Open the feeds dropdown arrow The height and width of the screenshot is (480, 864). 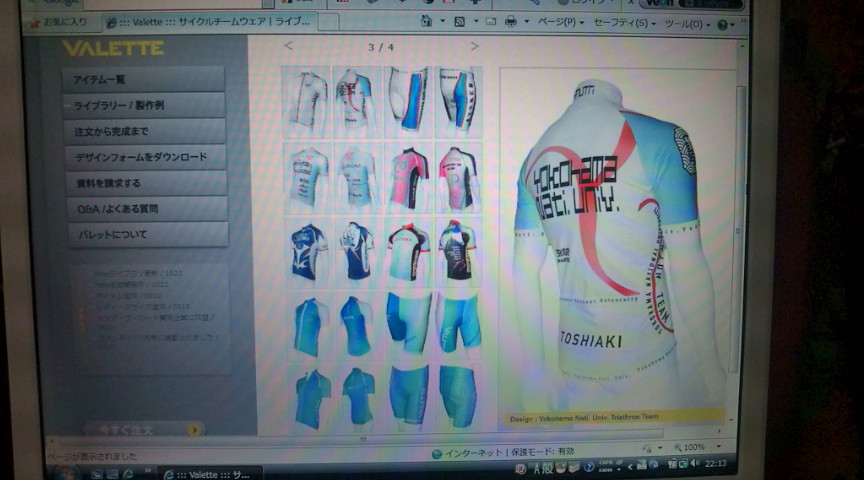[x=476, y=22]
